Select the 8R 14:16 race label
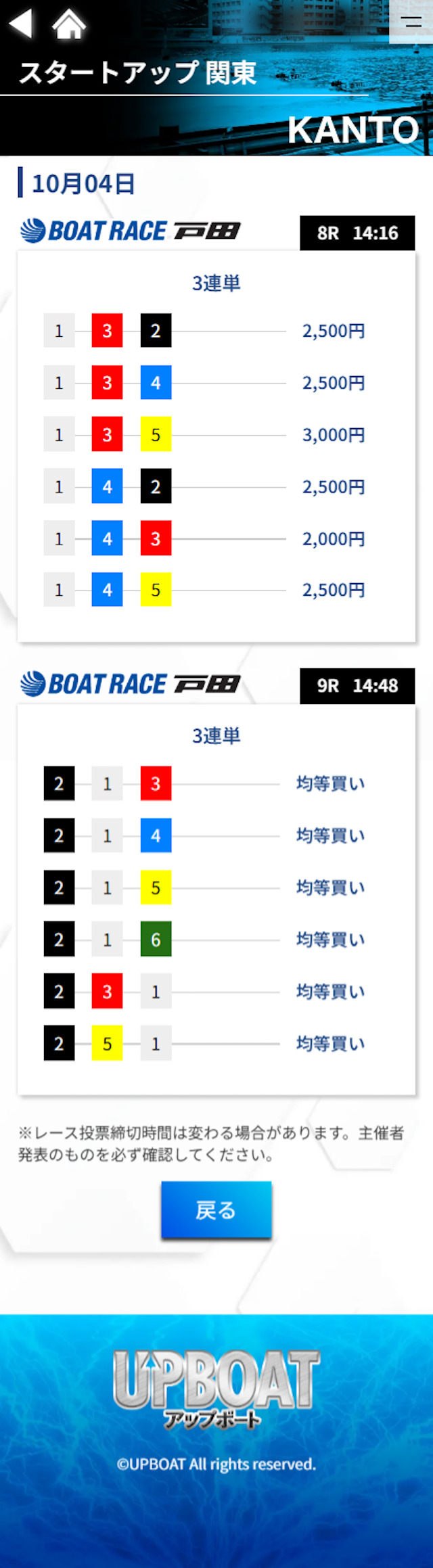This screenshot has height=1568, width=433. coord(357,233)
